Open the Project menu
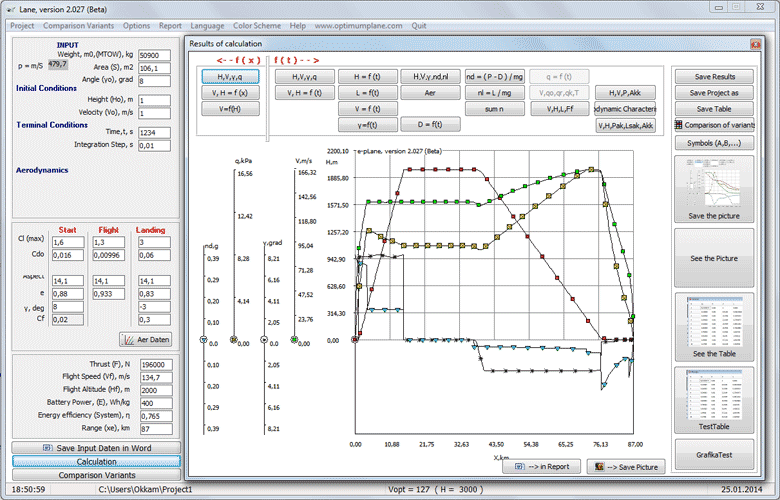The width and height of the screenshot is (780, 500). coord(22,24)
